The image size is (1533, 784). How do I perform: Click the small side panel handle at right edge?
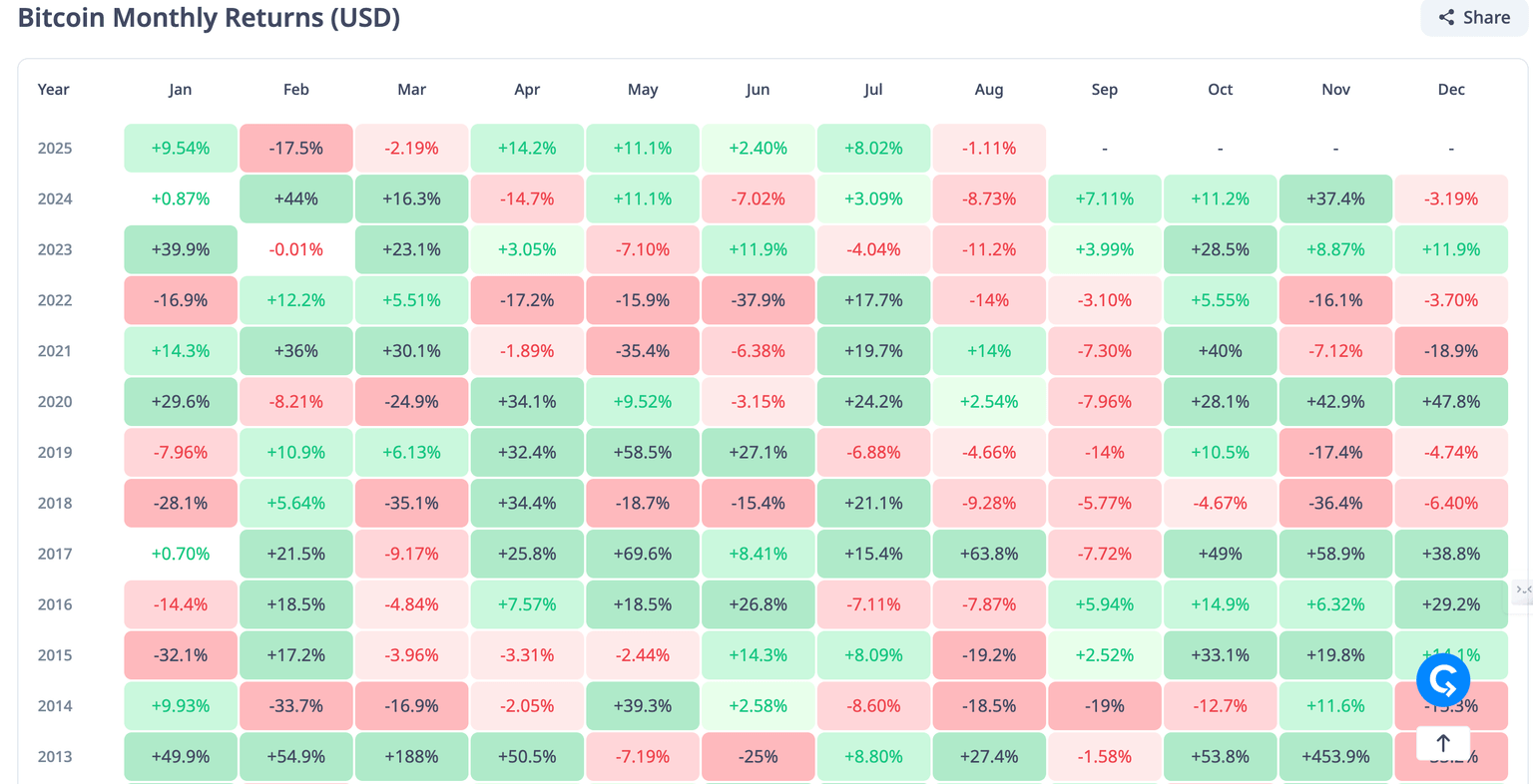click(x=1523, y=589)
